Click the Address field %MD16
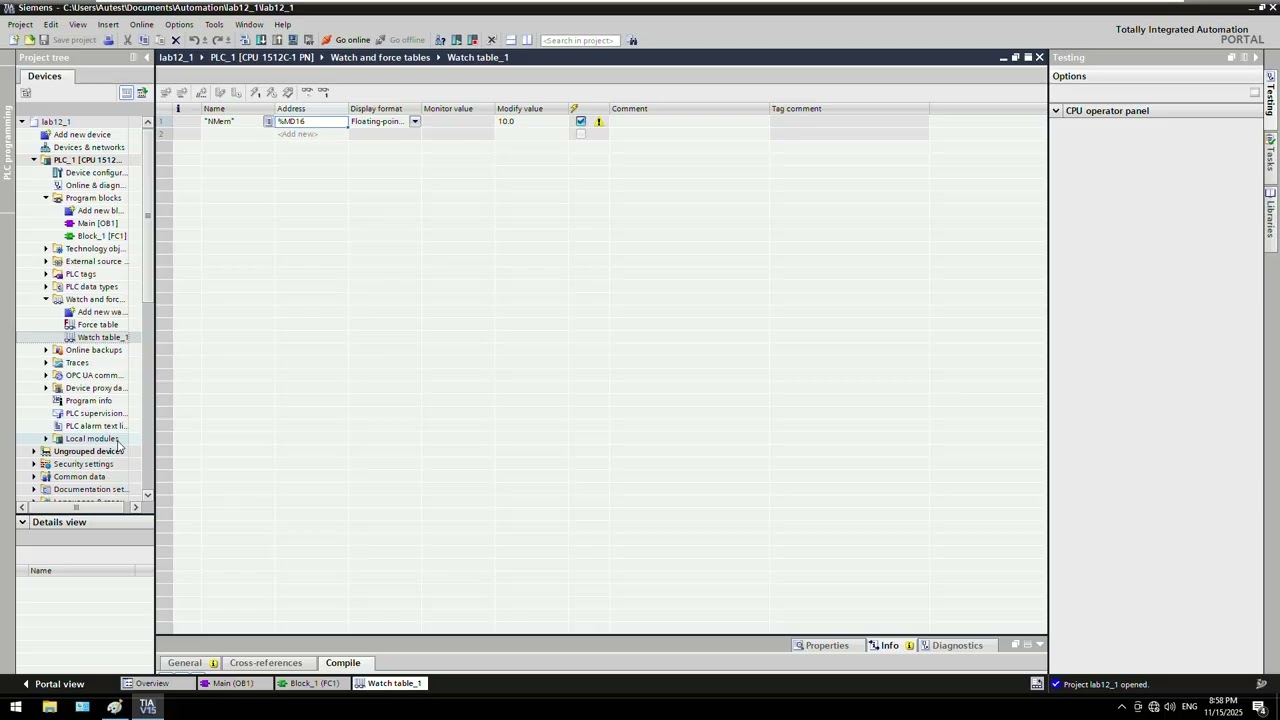The width and height of the screenshot is (1280, 720). coord(312,122)
